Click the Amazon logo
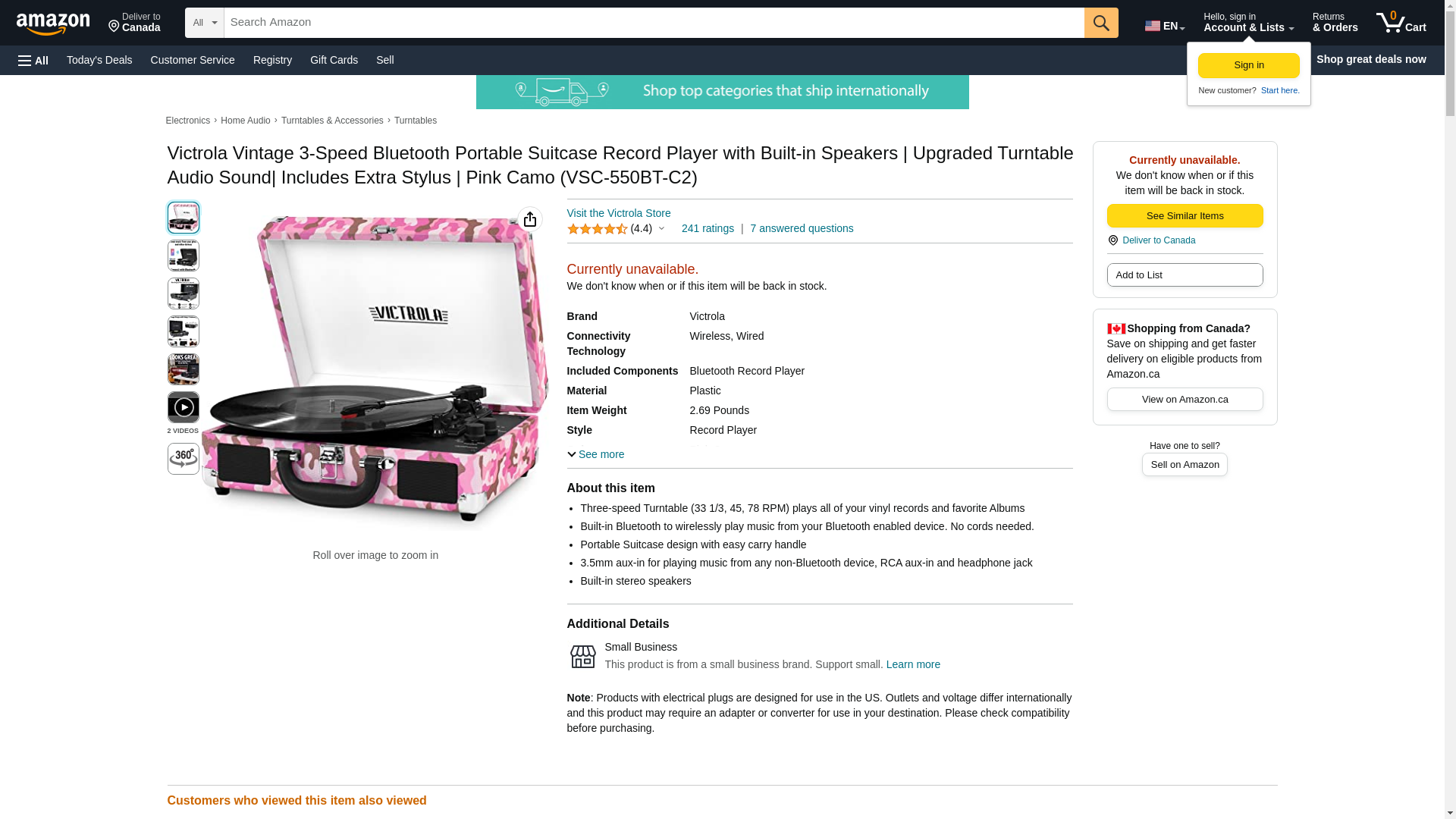This screenshot has height=819, width=1456. pyautogui.click(x=53, y=24)
